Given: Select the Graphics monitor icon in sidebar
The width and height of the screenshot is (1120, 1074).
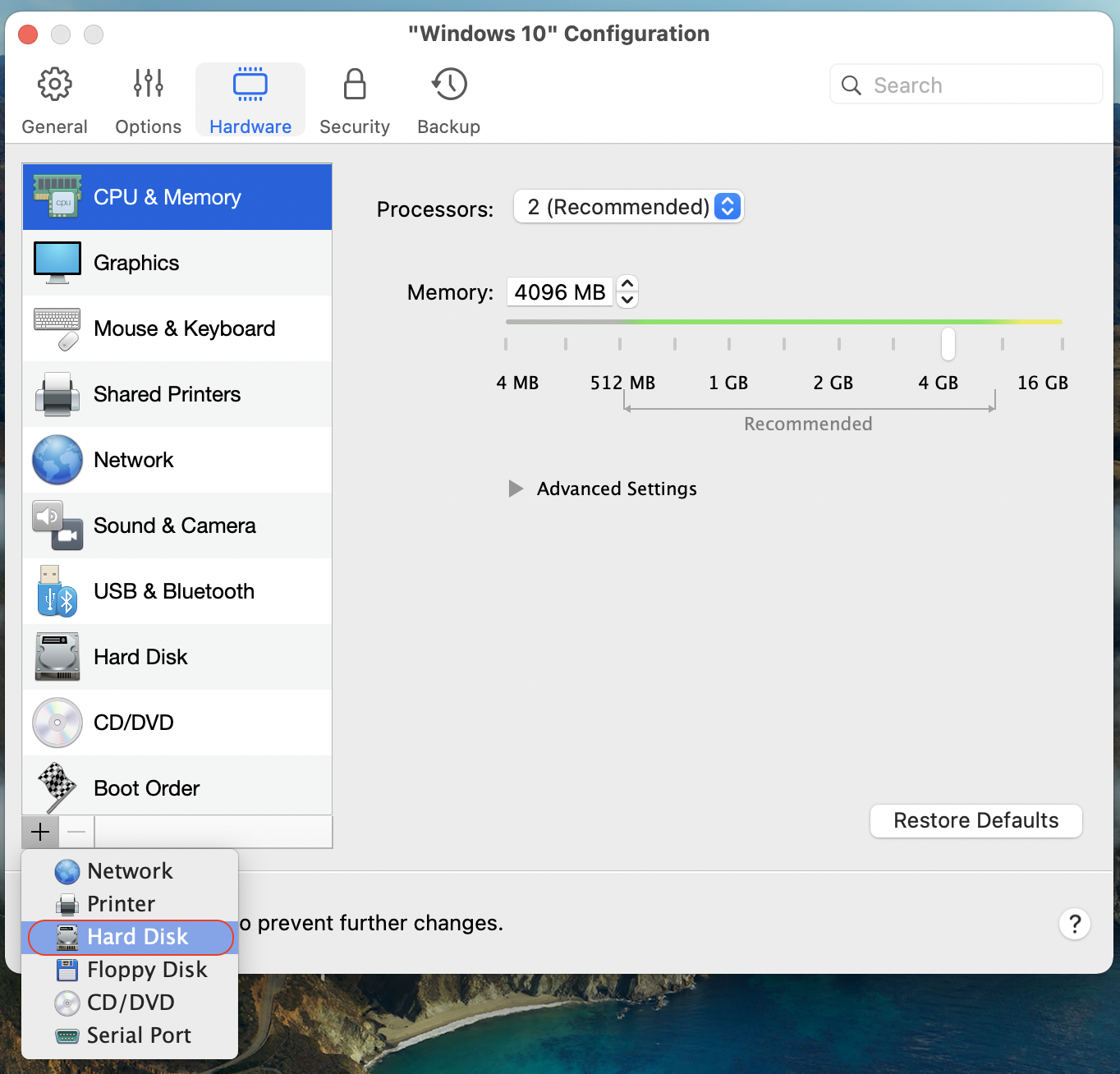Looking at the screenshot, I should 57,263.
